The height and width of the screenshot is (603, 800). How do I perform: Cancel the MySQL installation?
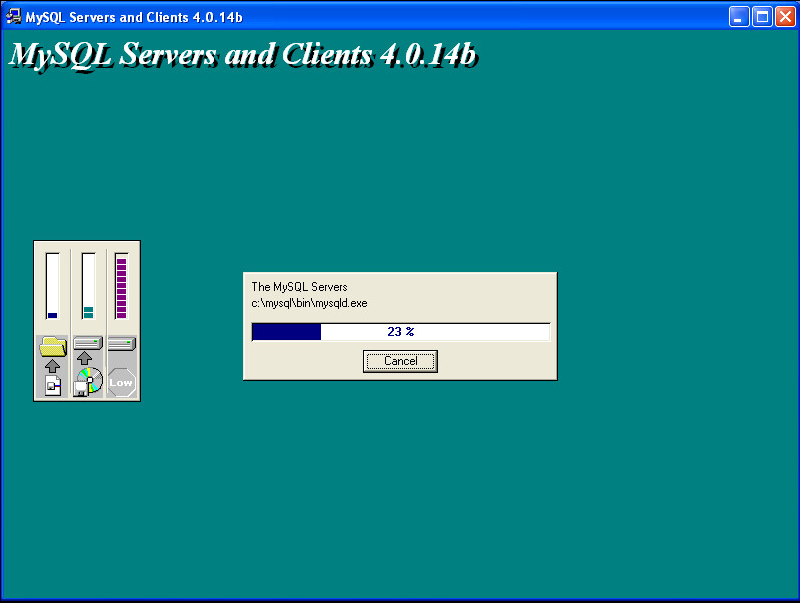[400, 361]
